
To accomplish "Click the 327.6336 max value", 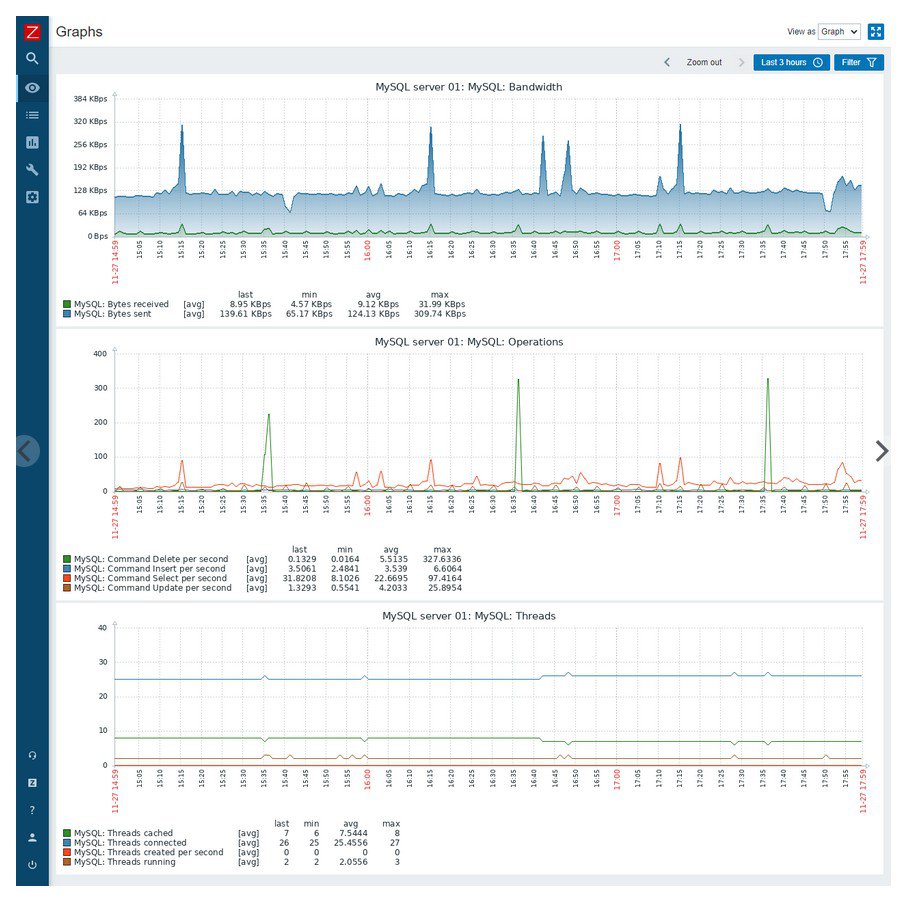I will [x=442, y=559].
